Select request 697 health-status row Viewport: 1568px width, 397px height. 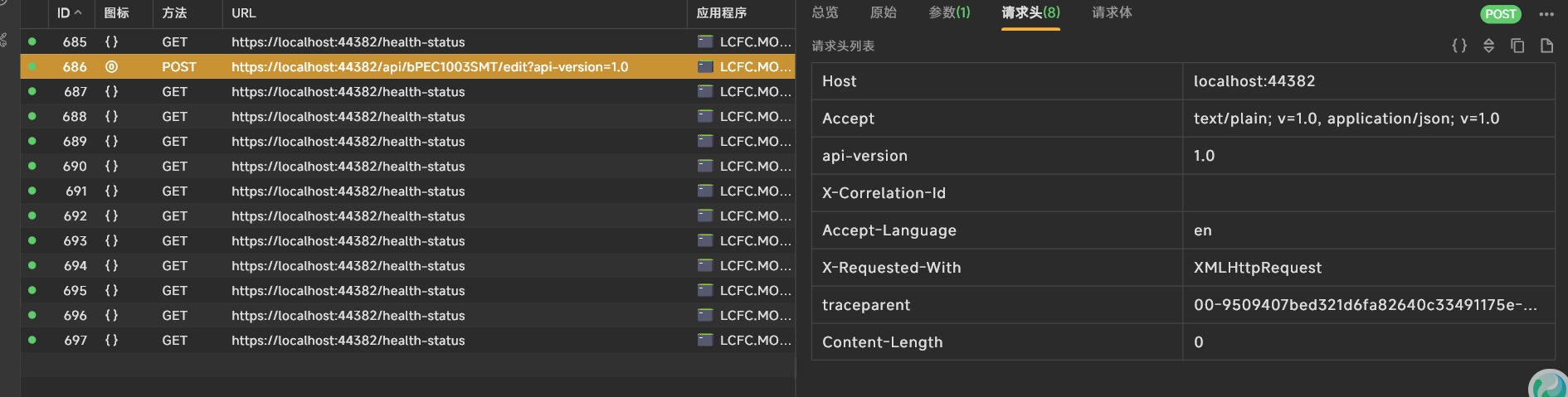(x=348, y=340)
